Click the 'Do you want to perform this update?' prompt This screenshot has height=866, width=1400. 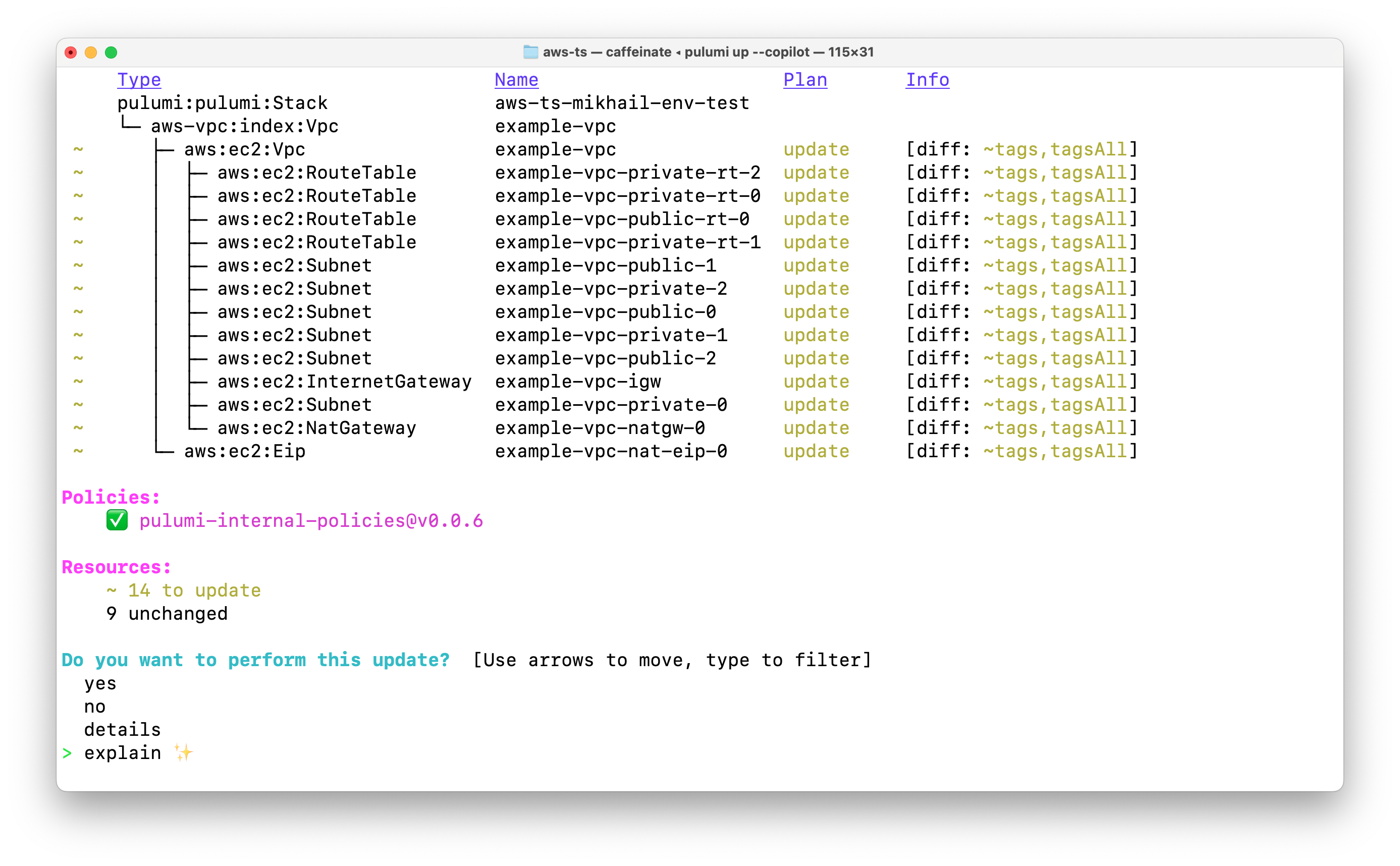tap(256, 660)
